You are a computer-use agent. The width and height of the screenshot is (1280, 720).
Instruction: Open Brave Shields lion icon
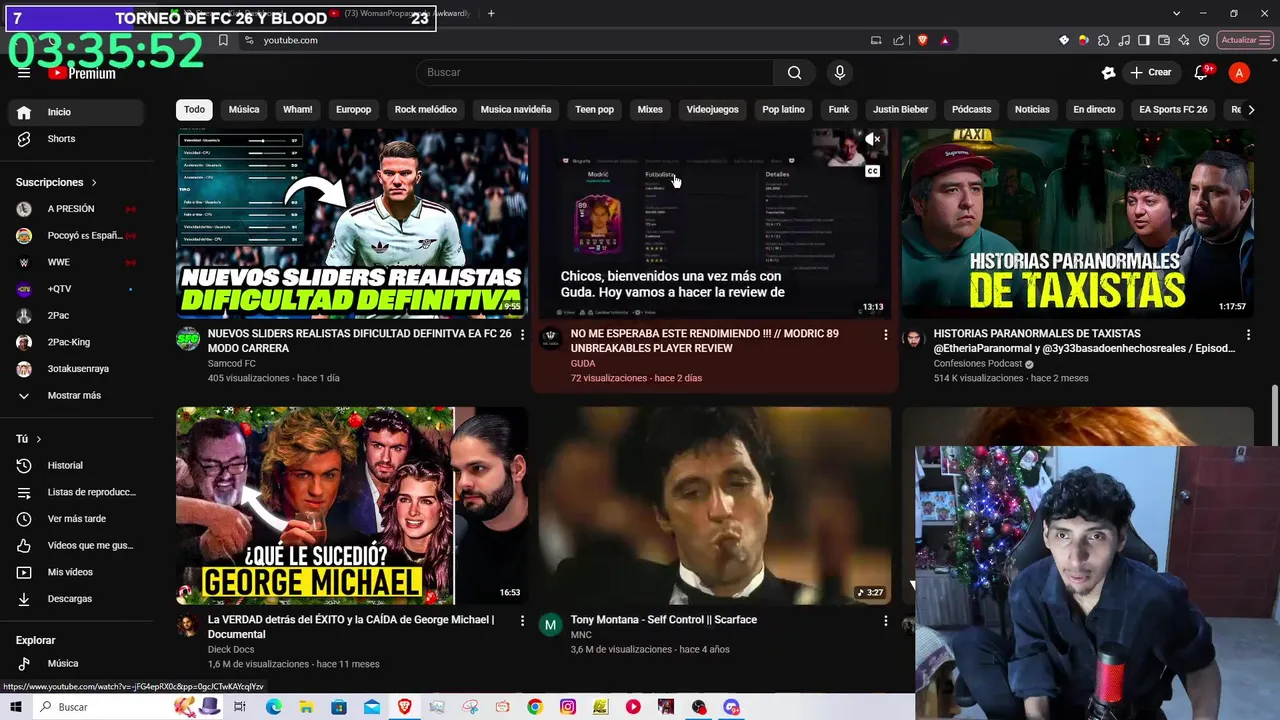tap(922, 40)
